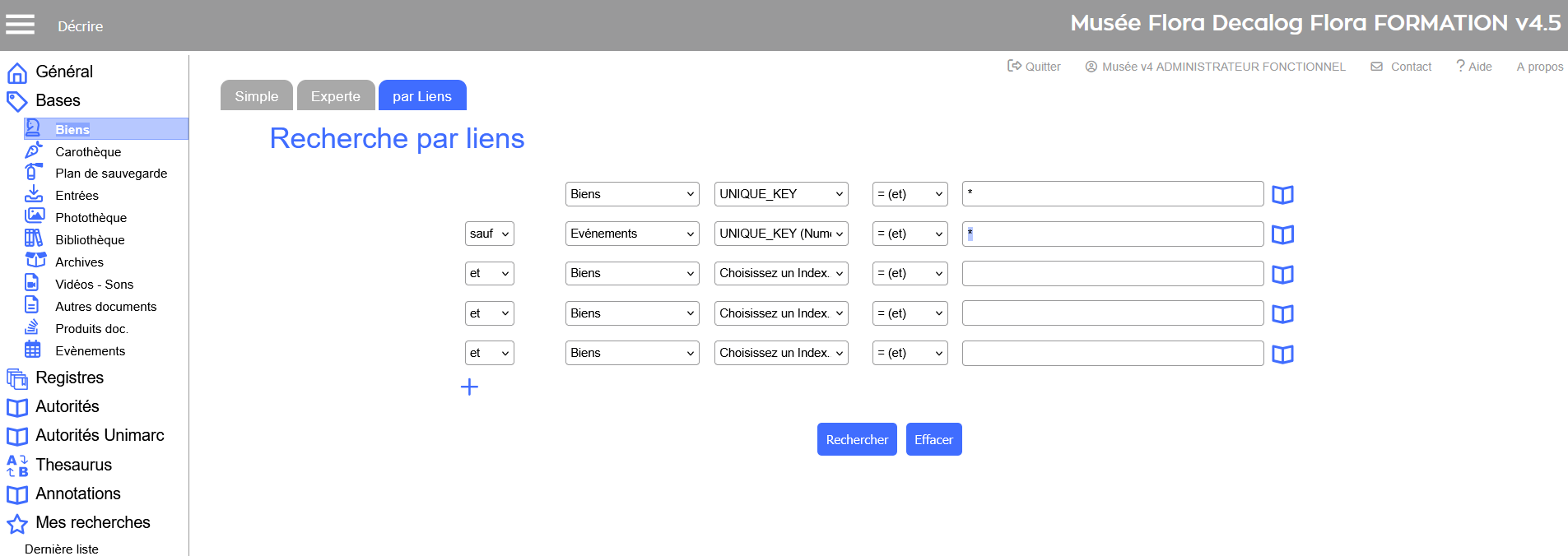Open the hamburger menu icon
This screenshot has width=1568, height=556.
[x=20, y=25]
